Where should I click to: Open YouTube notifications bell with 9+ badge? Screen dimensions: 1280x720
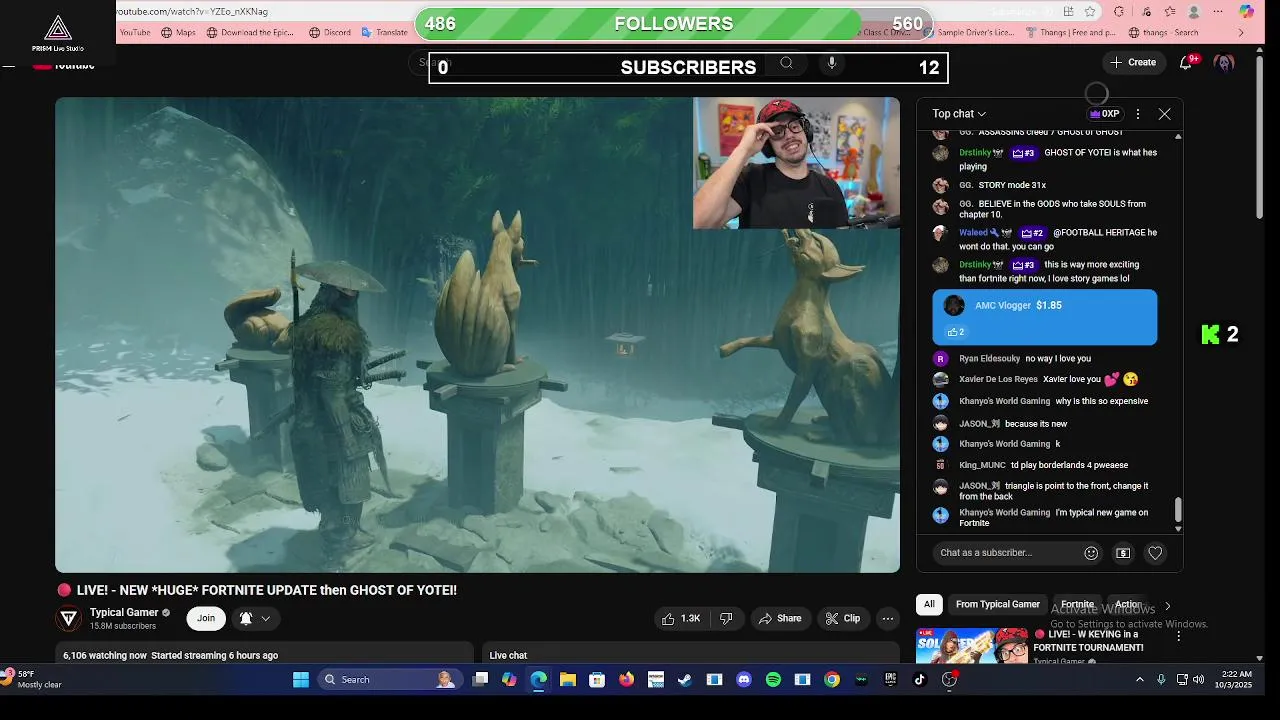pos(1187,62)
